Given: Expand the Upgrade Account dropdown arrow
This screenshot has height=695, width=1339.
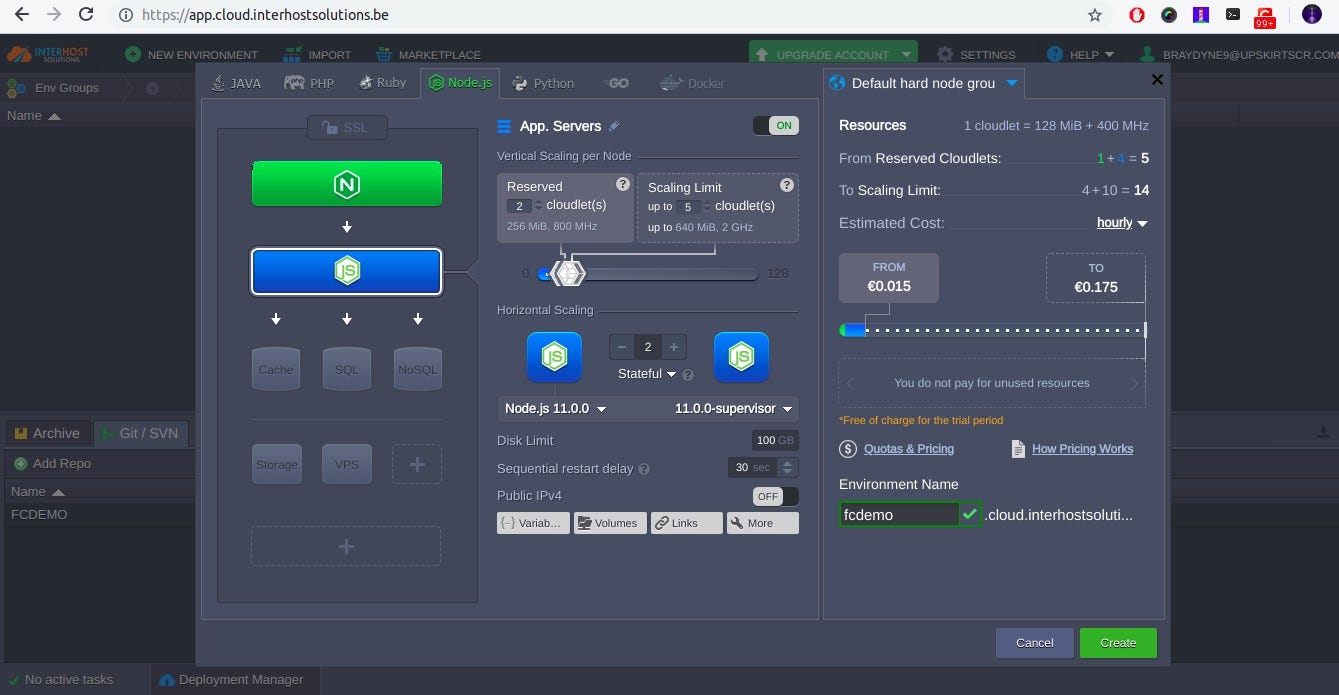Looking at the screenshot, I should click(x=906, y=55).
